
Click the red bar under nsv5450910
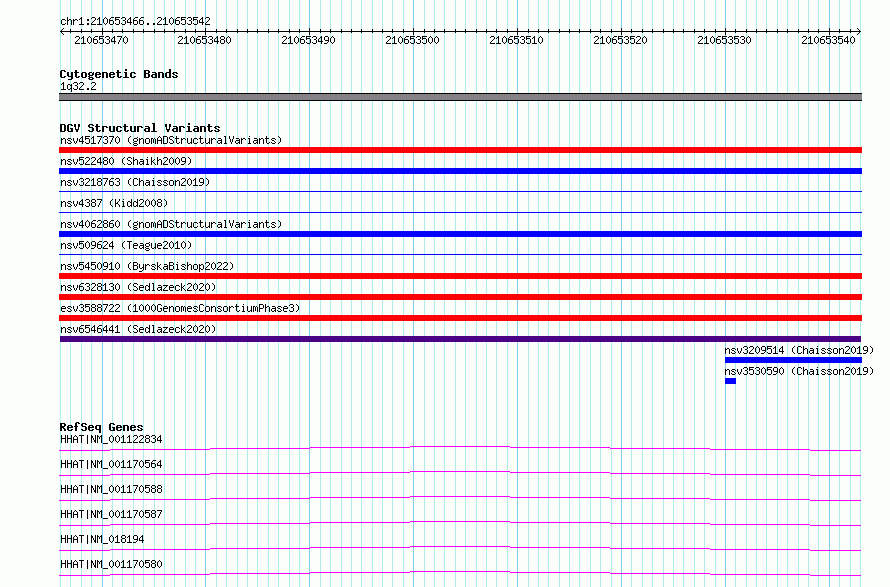pyautogui.click(x=460, y=276)
